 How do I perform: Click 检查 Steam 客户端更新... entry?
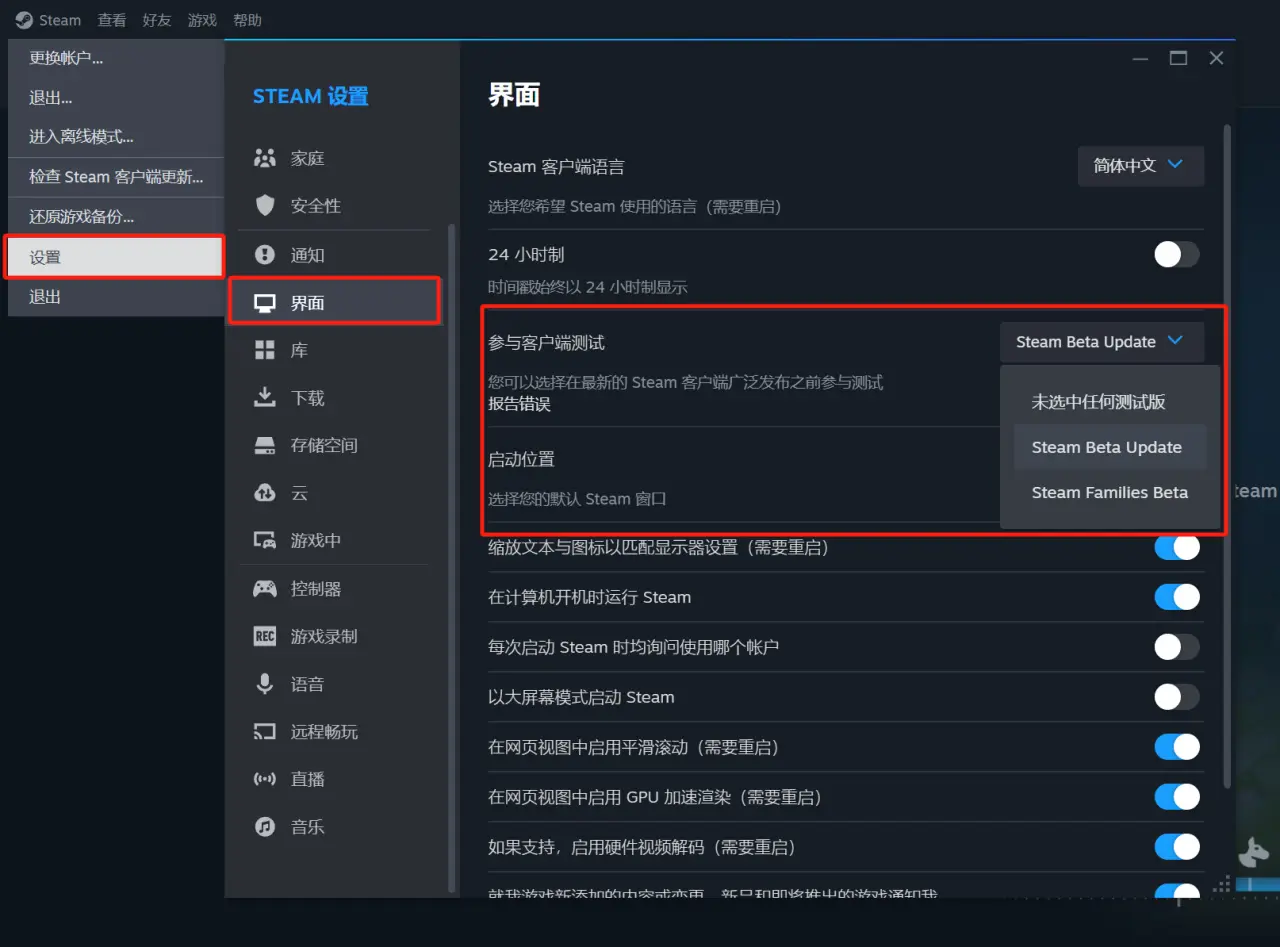click(x=116, y=177)
